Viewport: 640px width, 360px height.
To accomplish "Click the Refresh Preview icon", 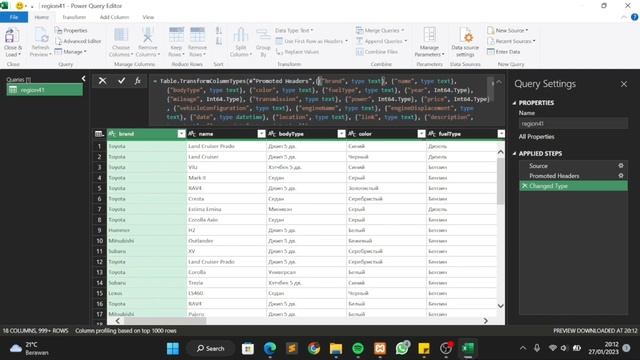I will click(41, 36).
